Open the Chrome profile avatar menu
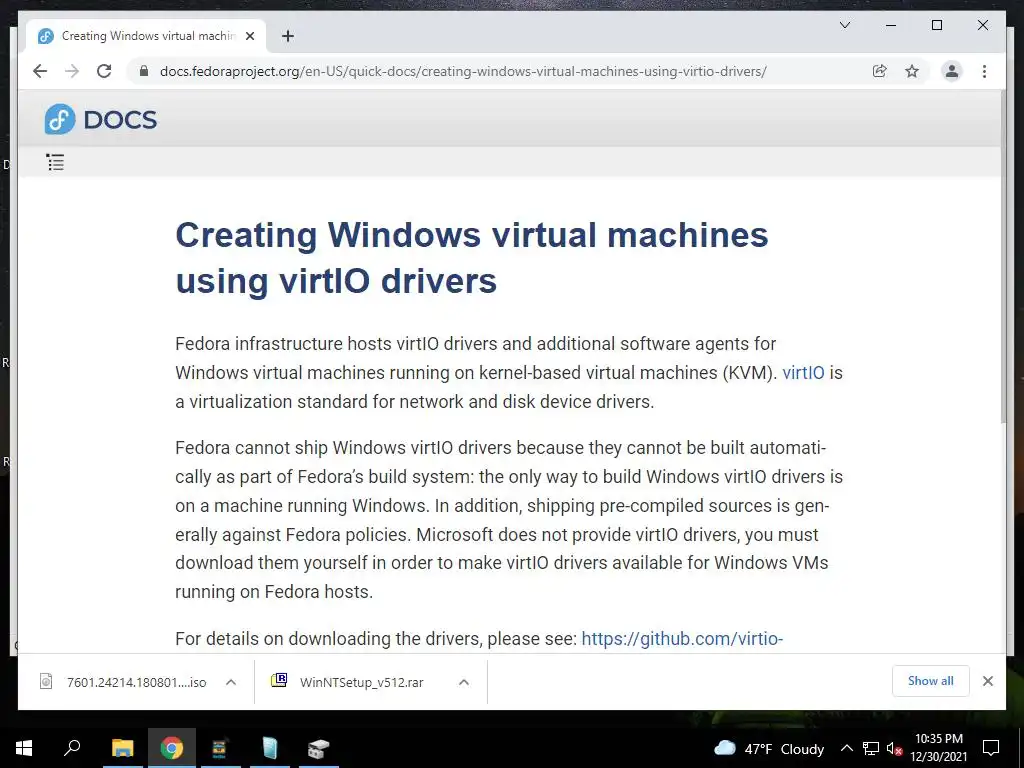 [x=952, y=71]
